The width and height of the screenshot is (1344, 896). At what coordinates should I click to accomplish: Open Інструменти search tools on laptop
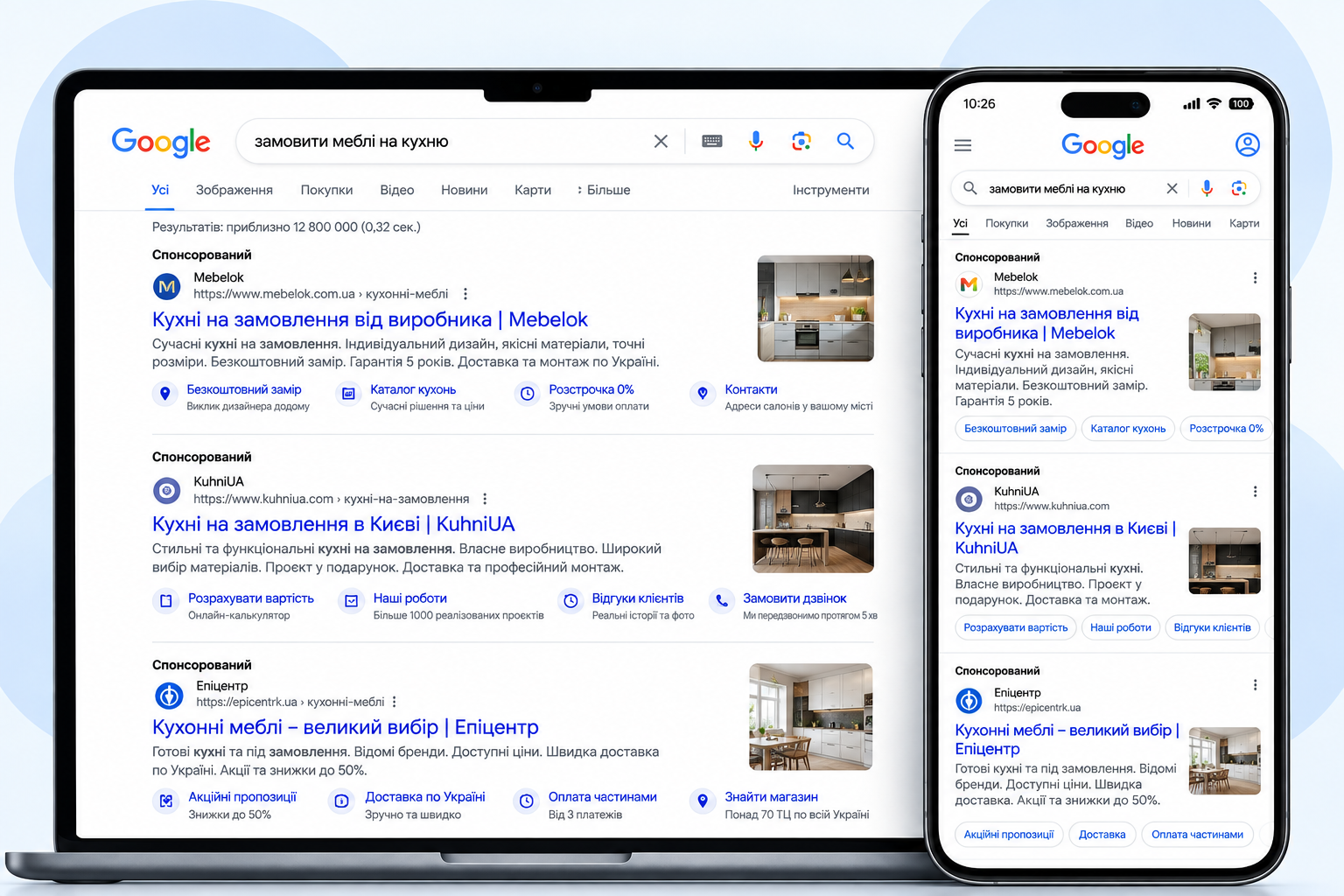coord(831,190)
